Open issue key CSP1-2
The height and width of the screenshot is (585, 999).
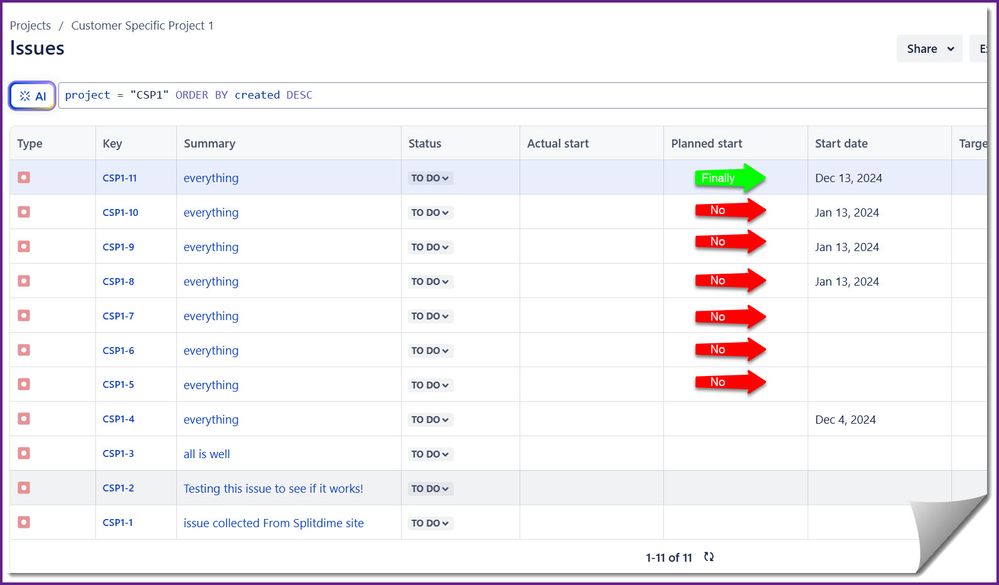(119, 488)
